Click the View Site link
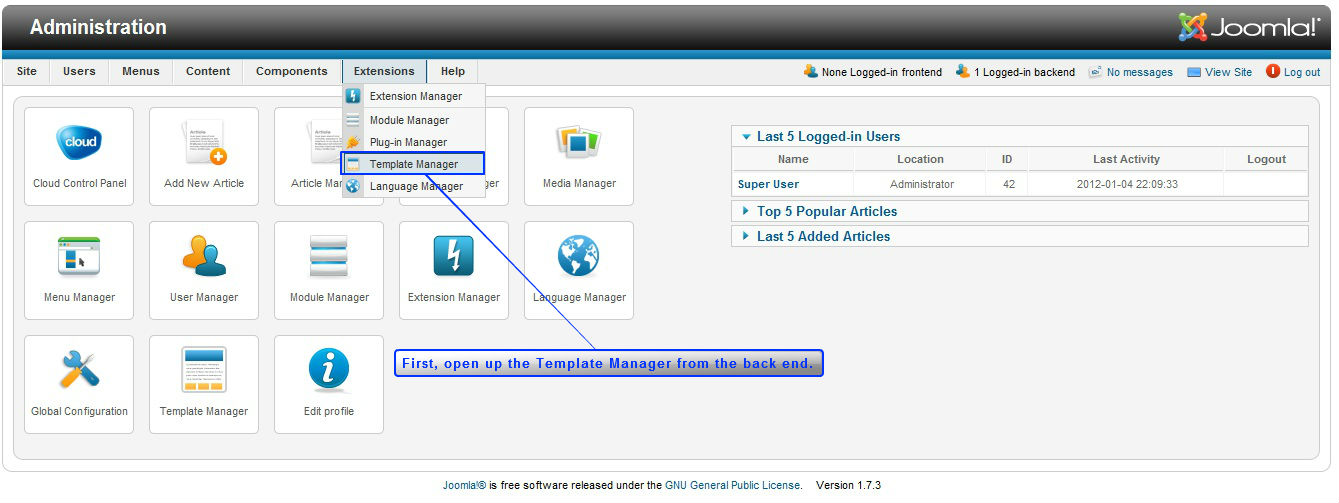Viewport: 1339px width, 503px height. point(1229,73)
